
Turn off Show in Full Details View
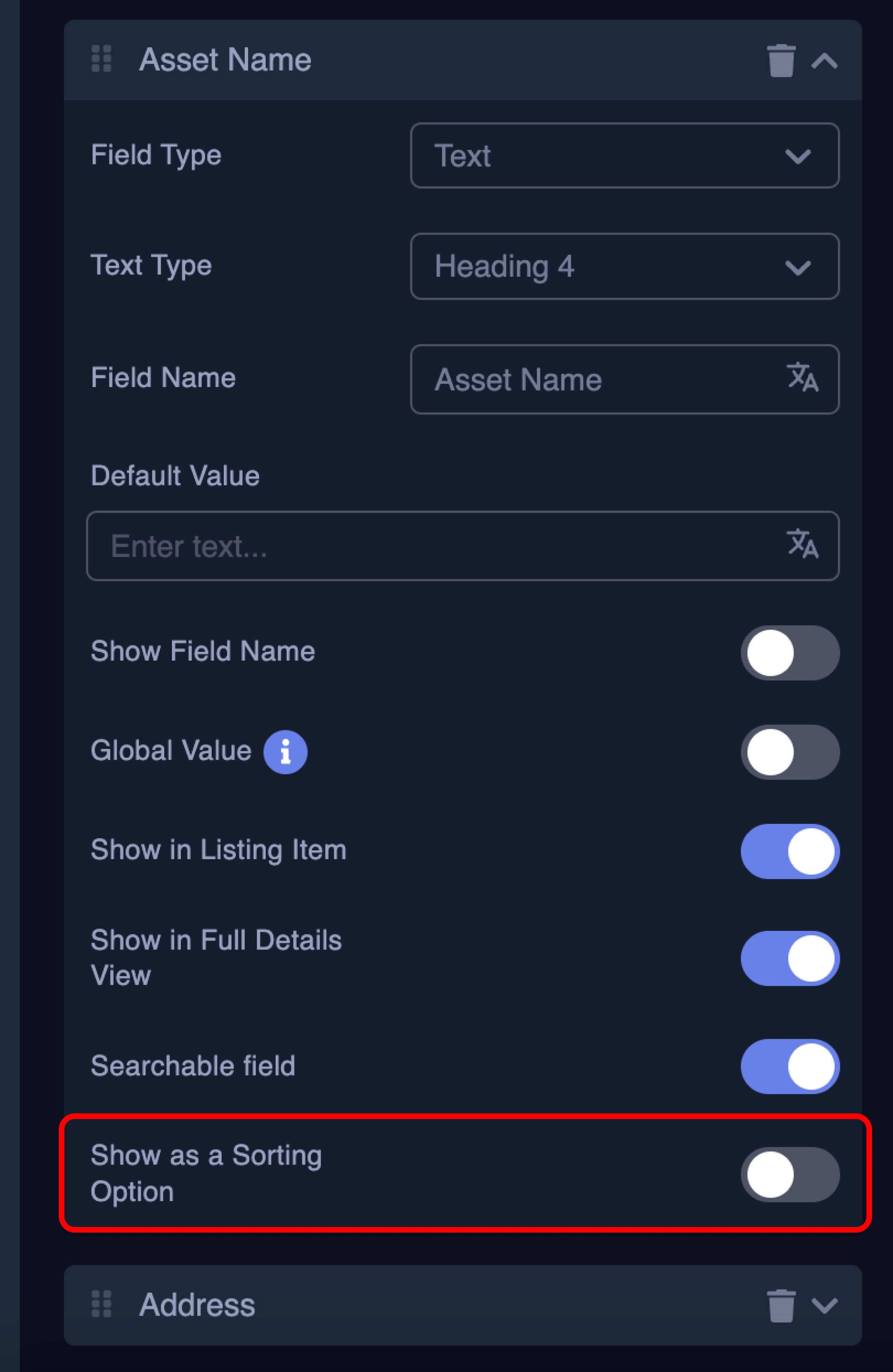click(x=790, y=958)
